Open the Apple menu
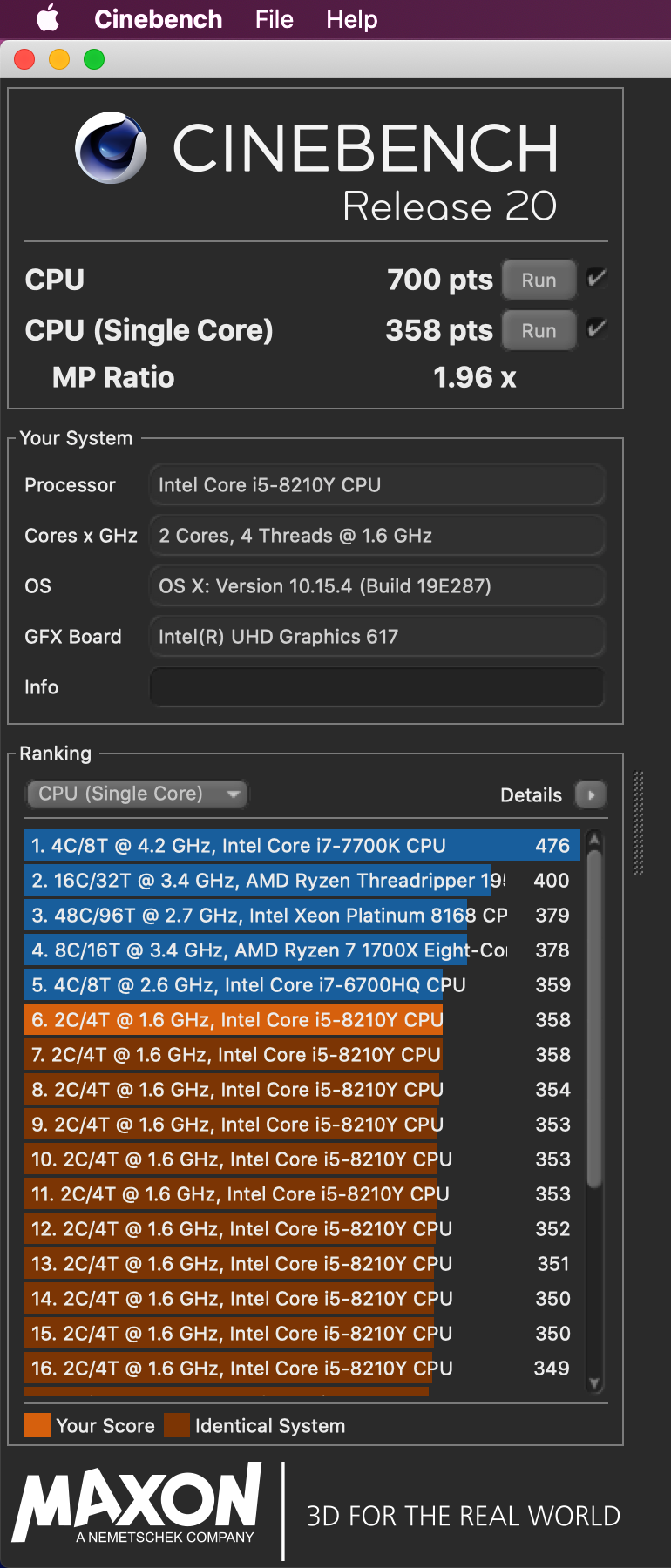Viewport: 671px width, 1568px height. point(48,18)
